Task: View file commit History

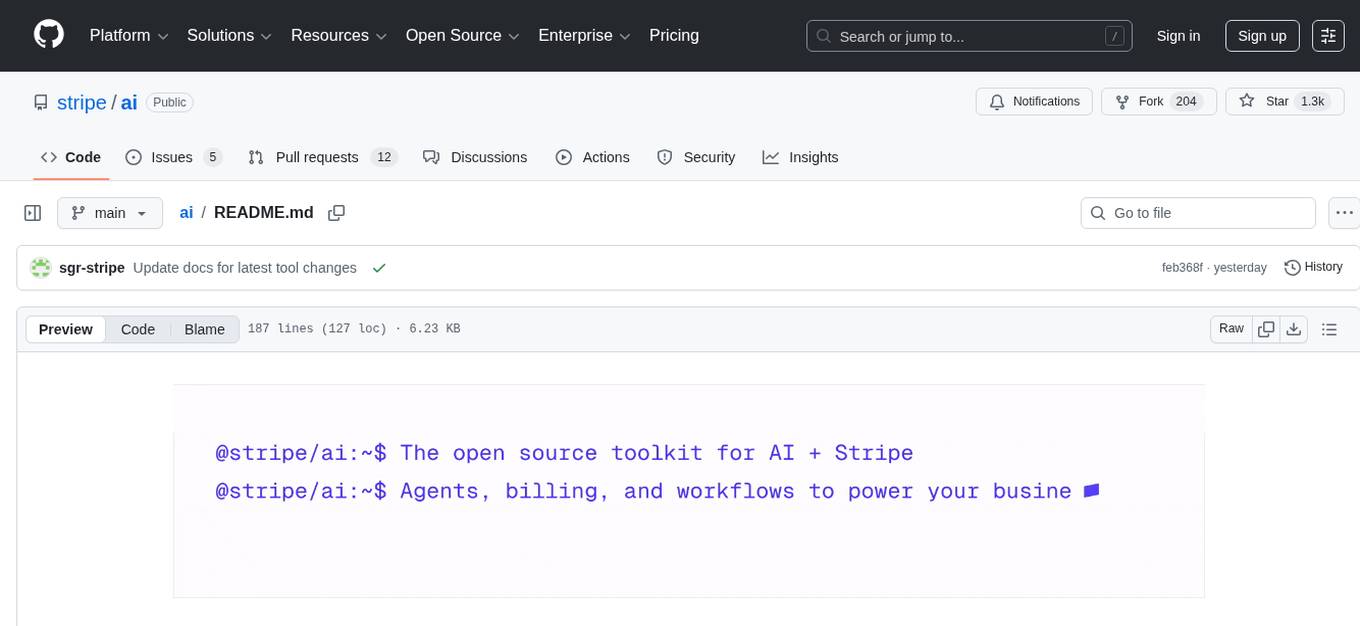Action: click(1313, 267)
